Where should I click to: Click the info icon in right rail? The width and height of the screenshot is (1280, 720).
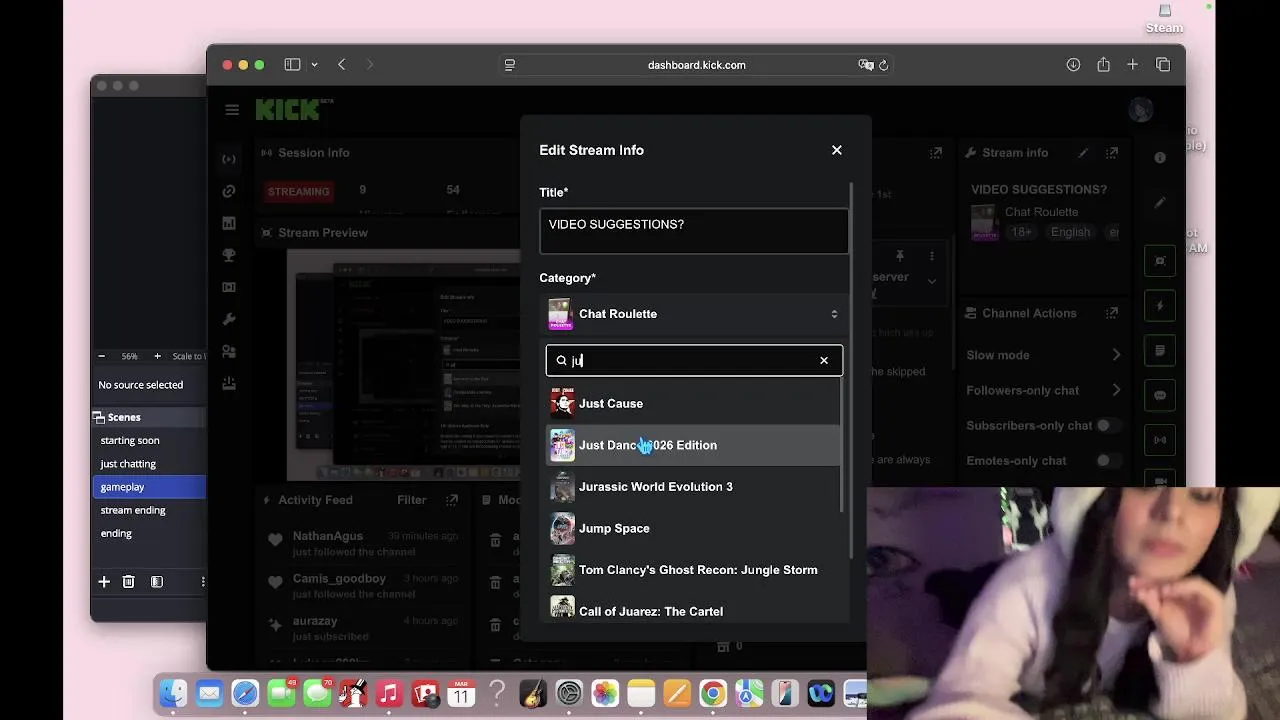click(x=1160, y=158)
